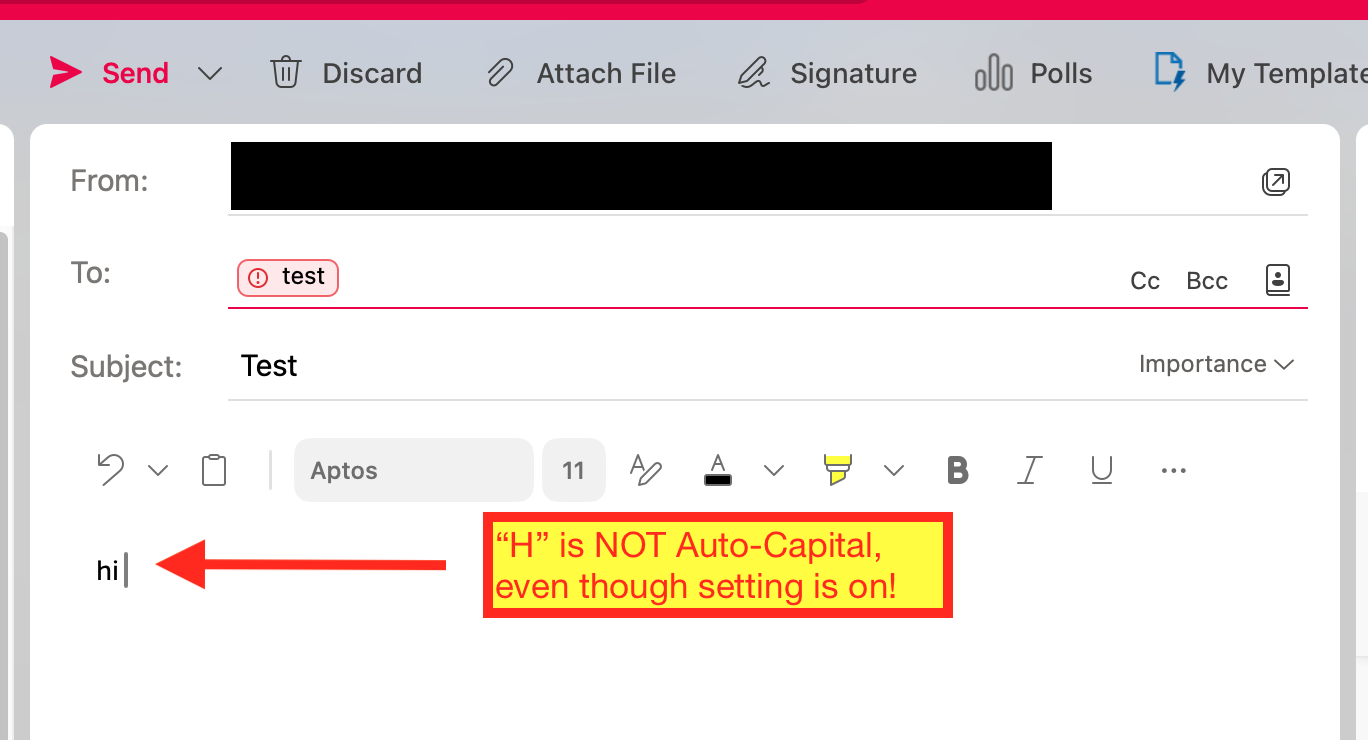Open the undo history dropdown arrow

(x=158, y=470)
